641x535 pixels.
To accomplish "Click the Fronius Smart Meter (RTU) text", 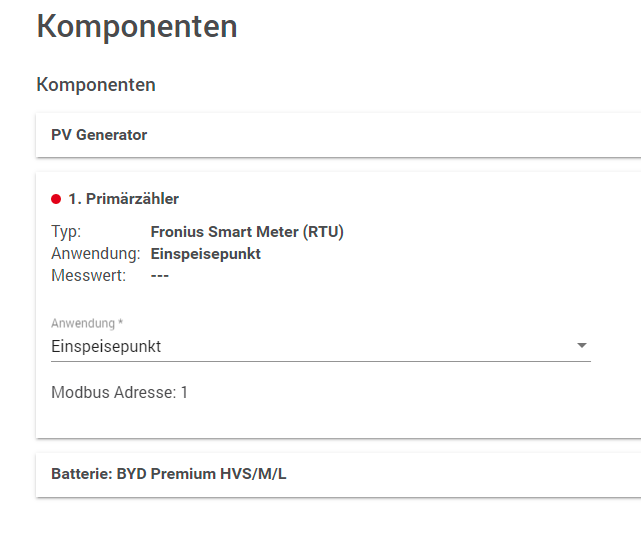I will 247,232.
